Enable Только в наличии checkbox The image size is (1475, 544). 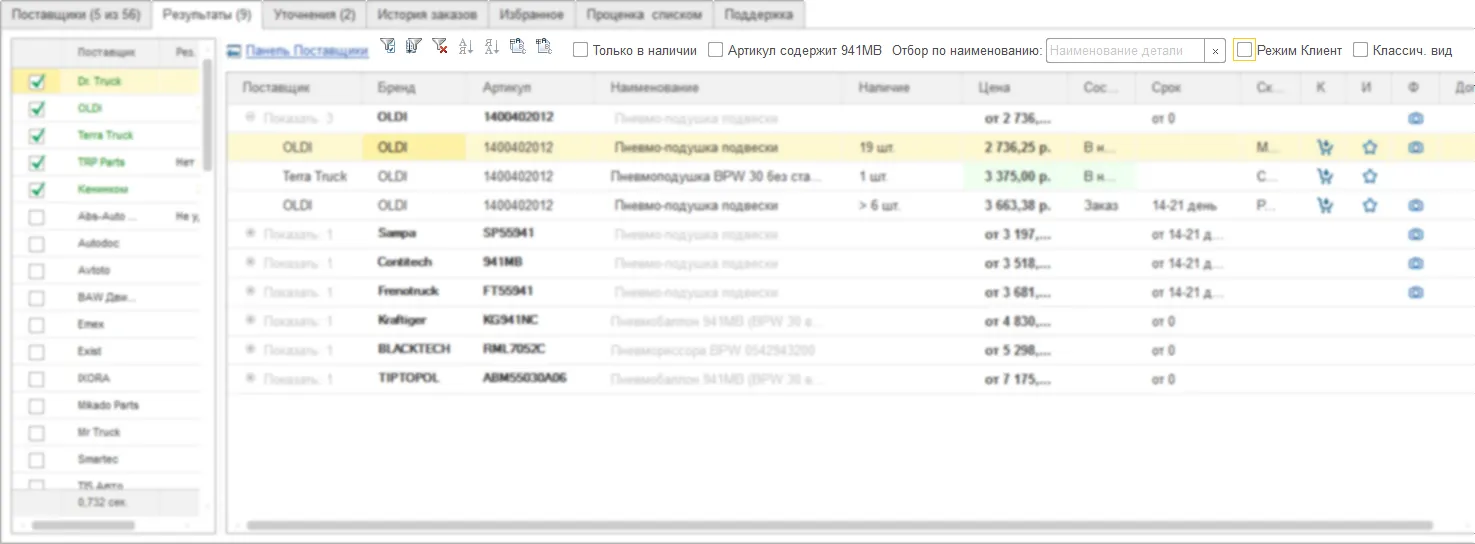coord(580,50)
